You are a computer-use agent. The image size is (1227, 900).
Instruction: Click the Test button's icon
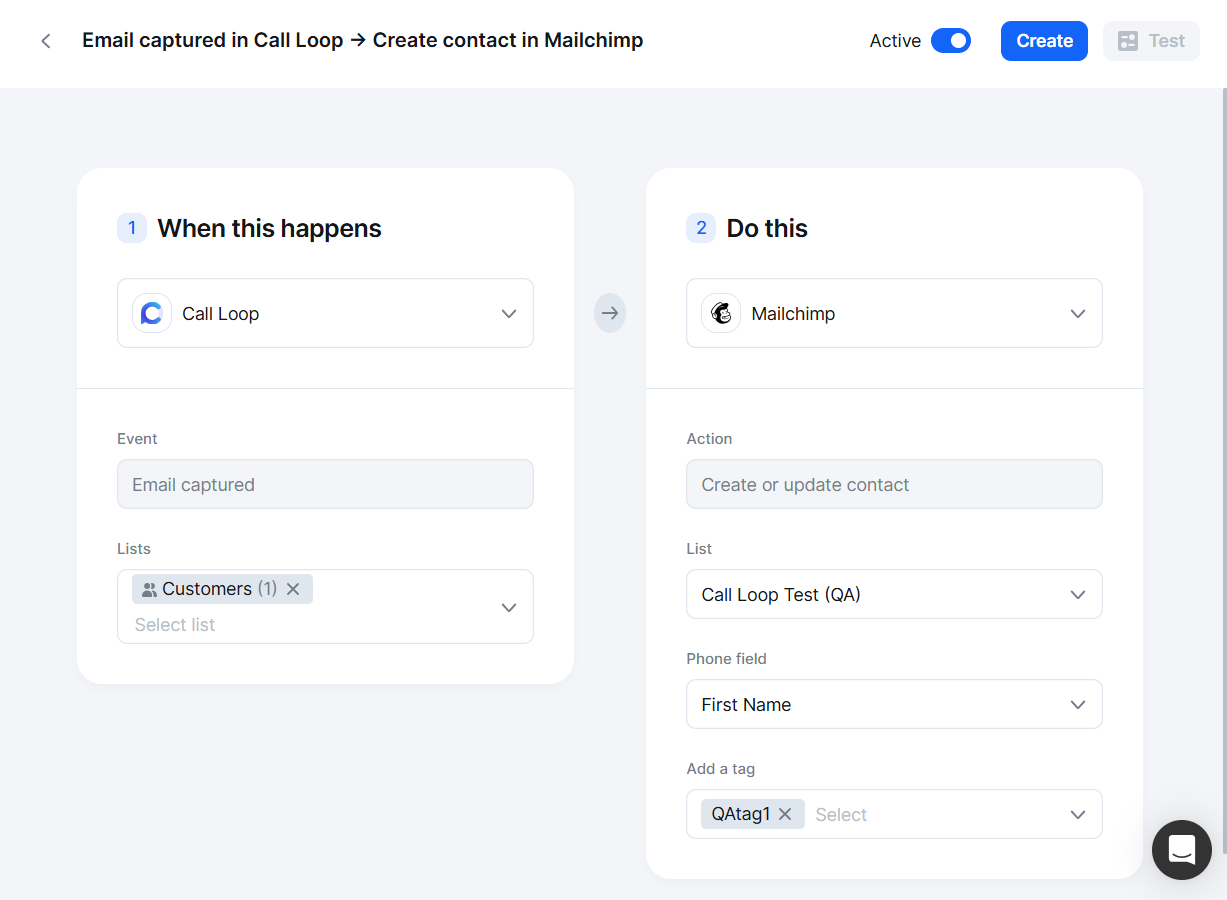[1128, 41]
